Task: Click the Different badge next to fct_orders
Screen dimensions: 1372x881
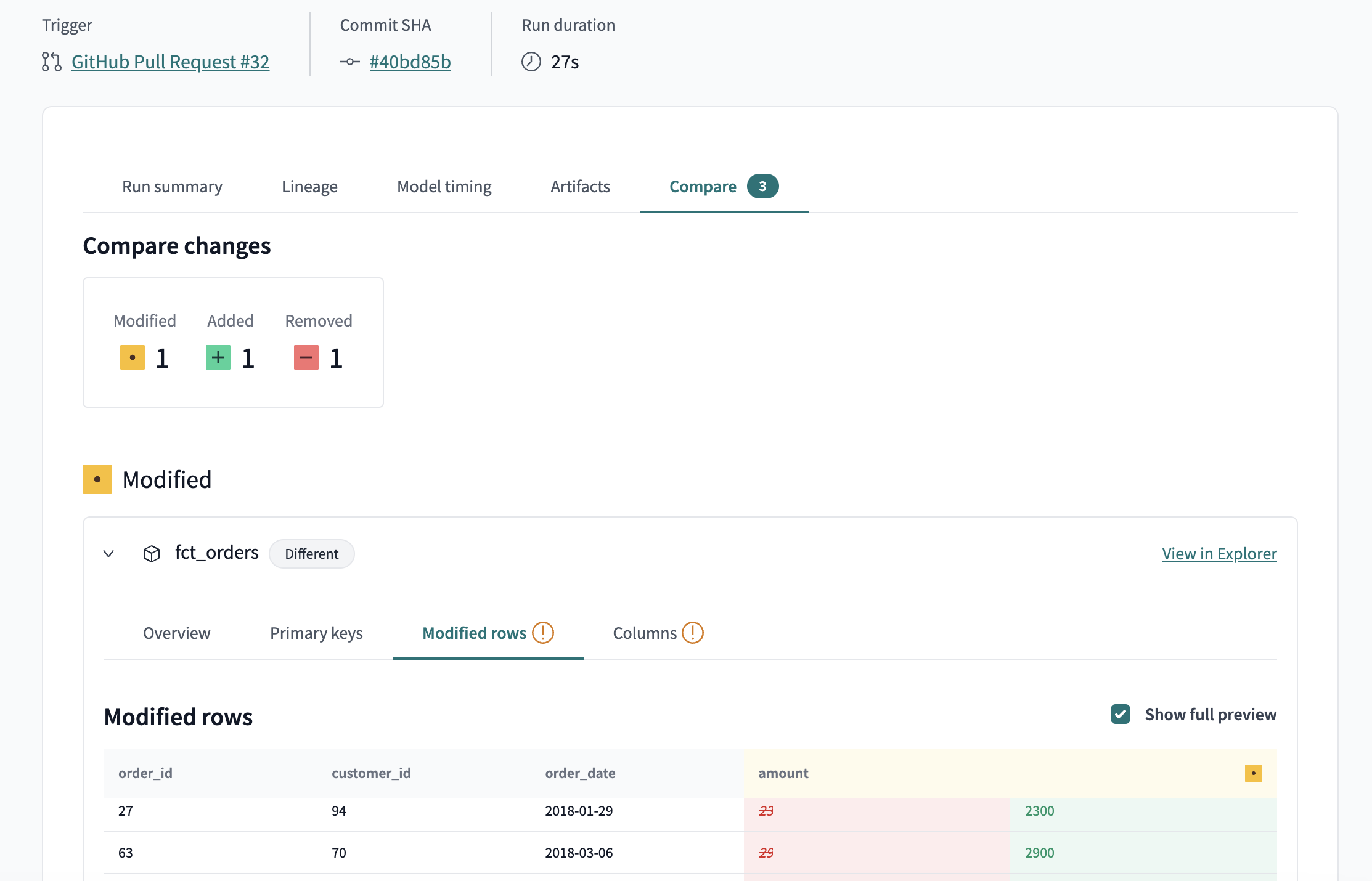Action: click(311, 553)
